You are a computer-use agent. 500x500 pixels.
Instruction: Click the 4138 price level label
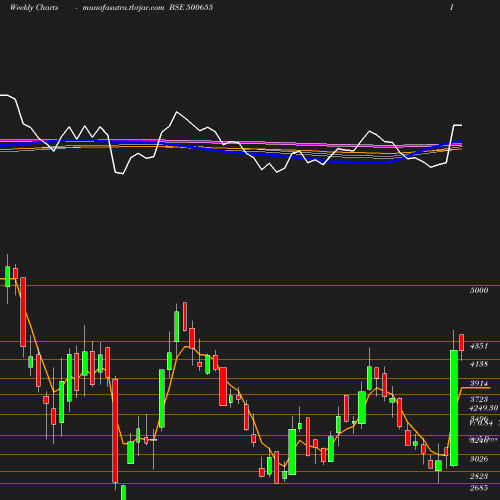tap(479, 364)
